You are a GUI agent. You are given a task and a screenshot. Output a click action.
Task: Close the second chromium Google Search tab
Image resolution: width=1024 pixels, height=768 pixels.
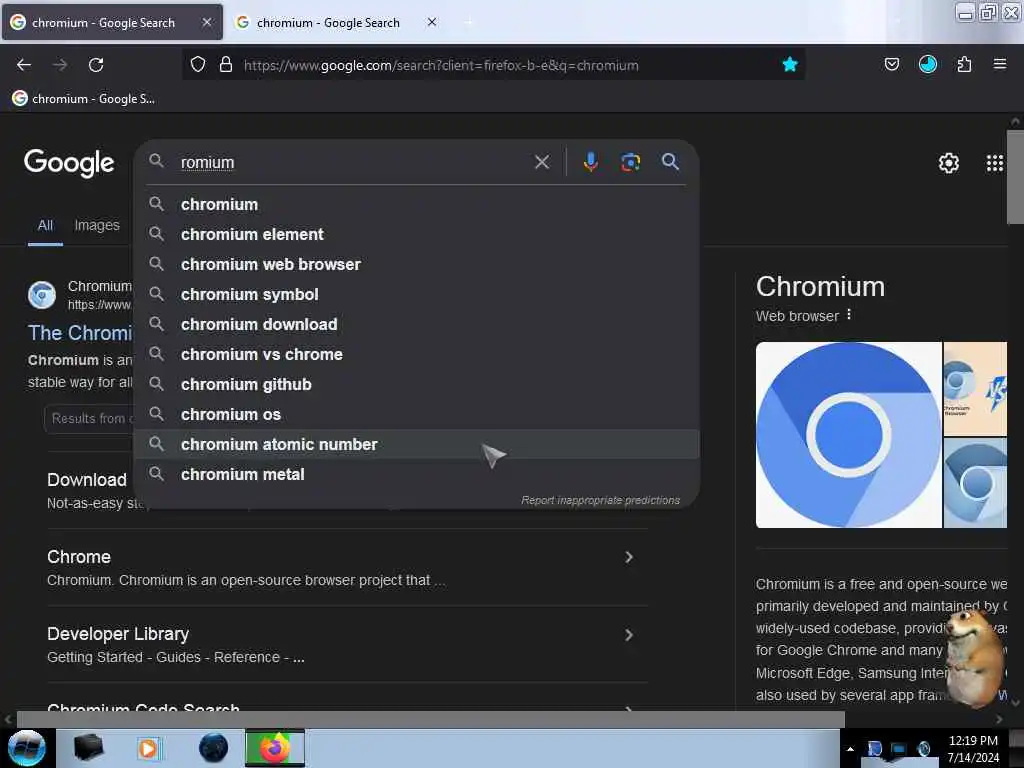(432, 22)
